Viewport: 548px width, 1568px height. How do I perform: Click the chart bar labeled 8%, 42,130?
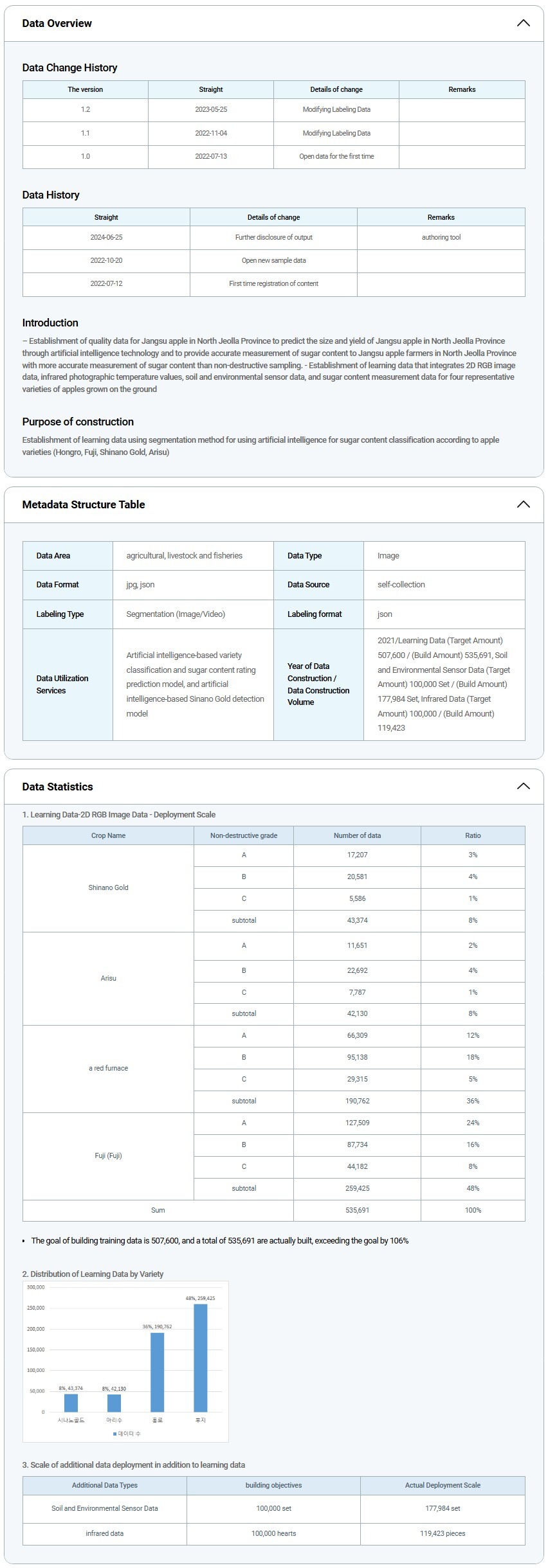coord(114,1402)
